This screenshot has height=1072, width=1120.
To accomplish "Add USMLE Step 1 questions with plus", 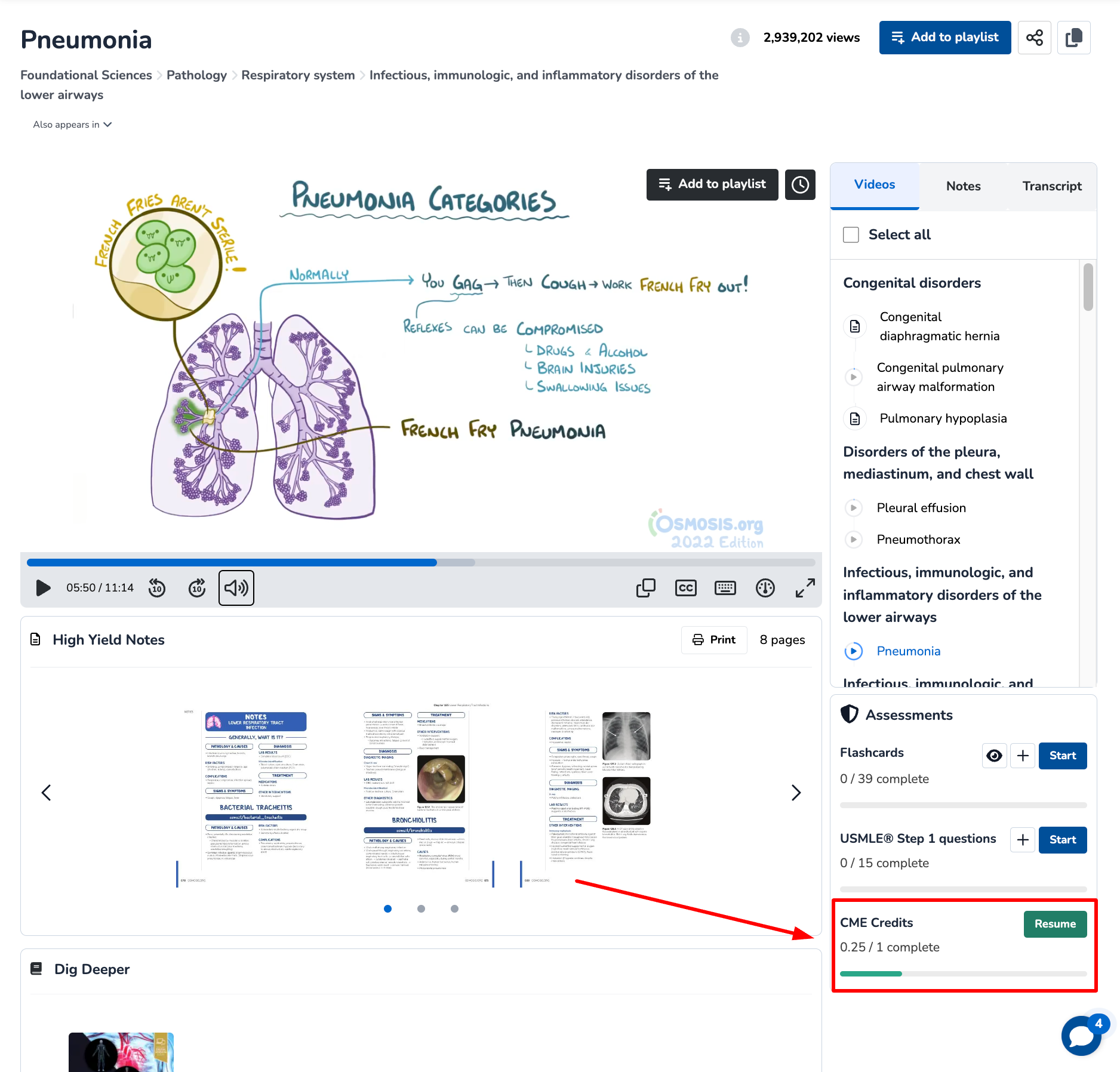I will tap(1022, 840).
